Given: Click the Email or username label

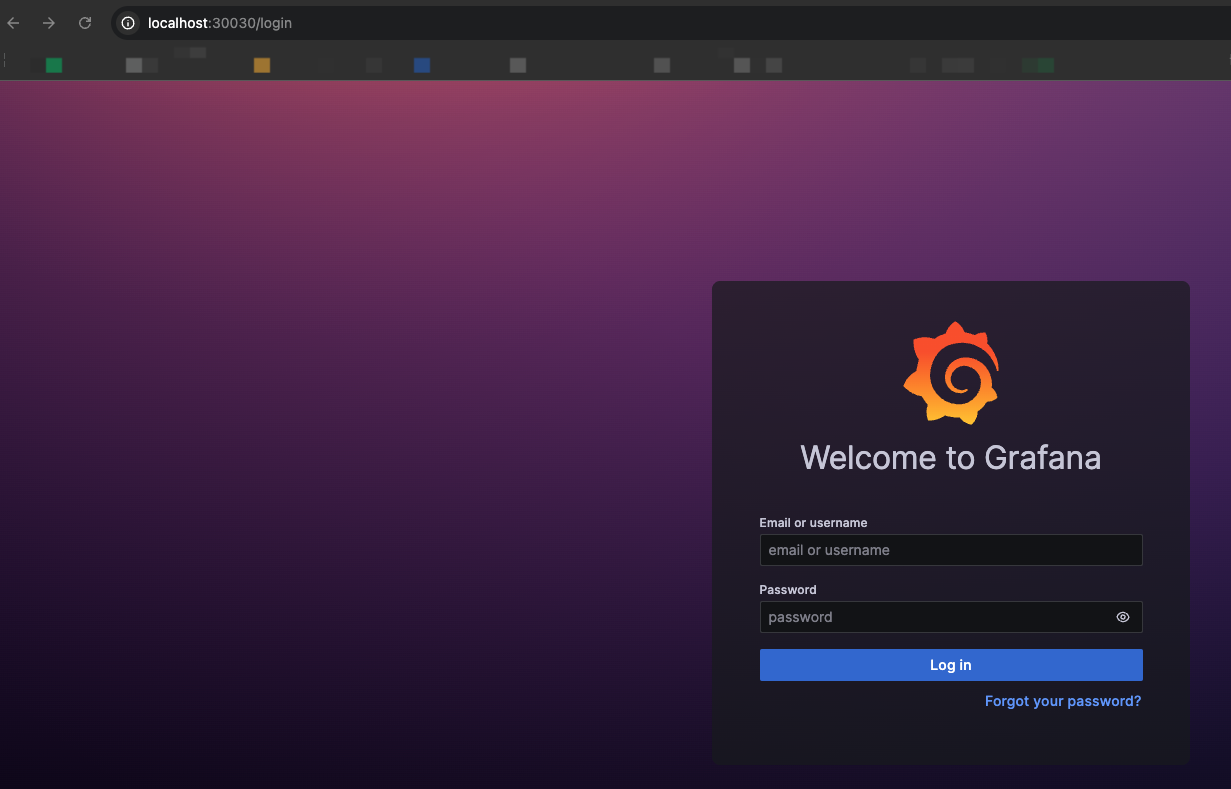Looking at the screenshot, I should click(x=813, y=523).
